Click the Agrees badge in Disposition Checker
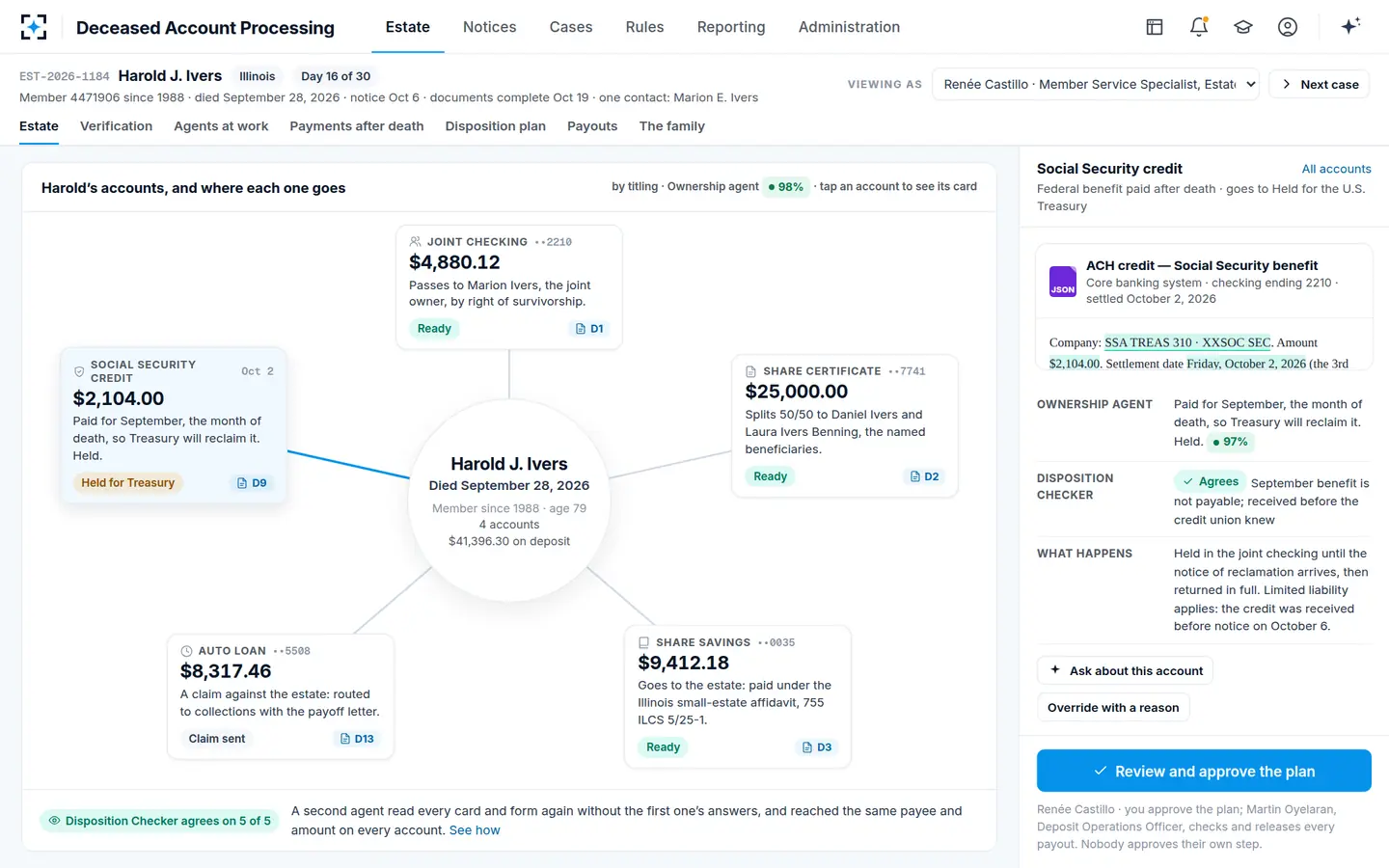 click(x=1210, y=481)
